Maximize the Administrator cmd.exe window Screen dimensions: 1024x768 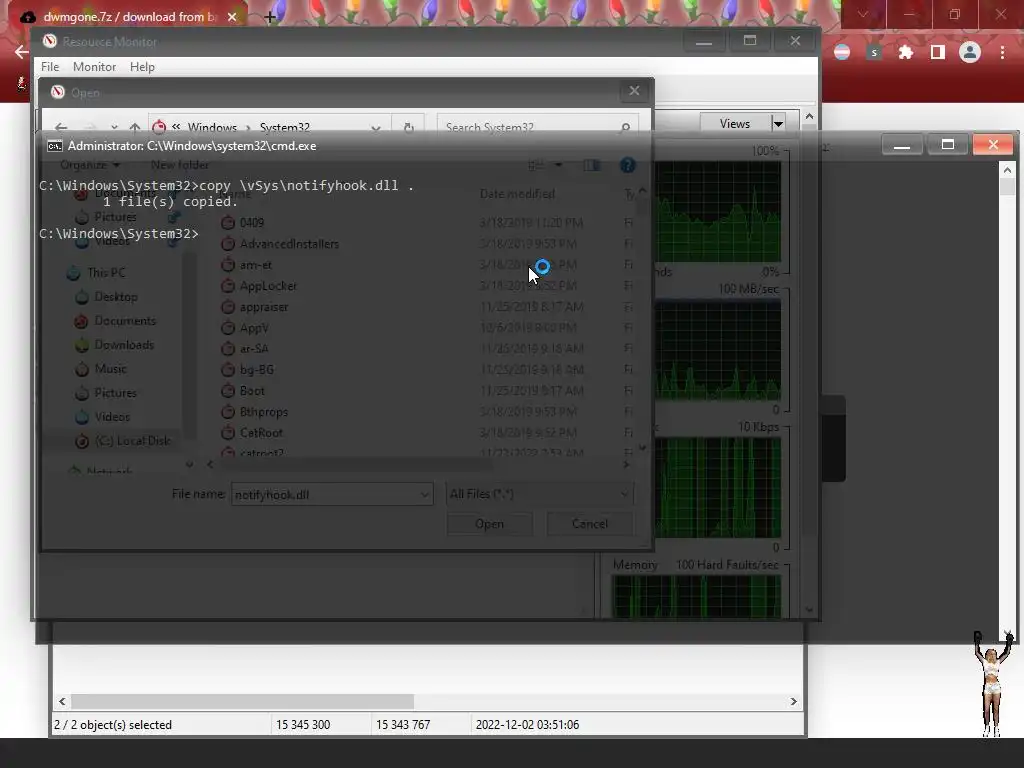click(948, 144)
